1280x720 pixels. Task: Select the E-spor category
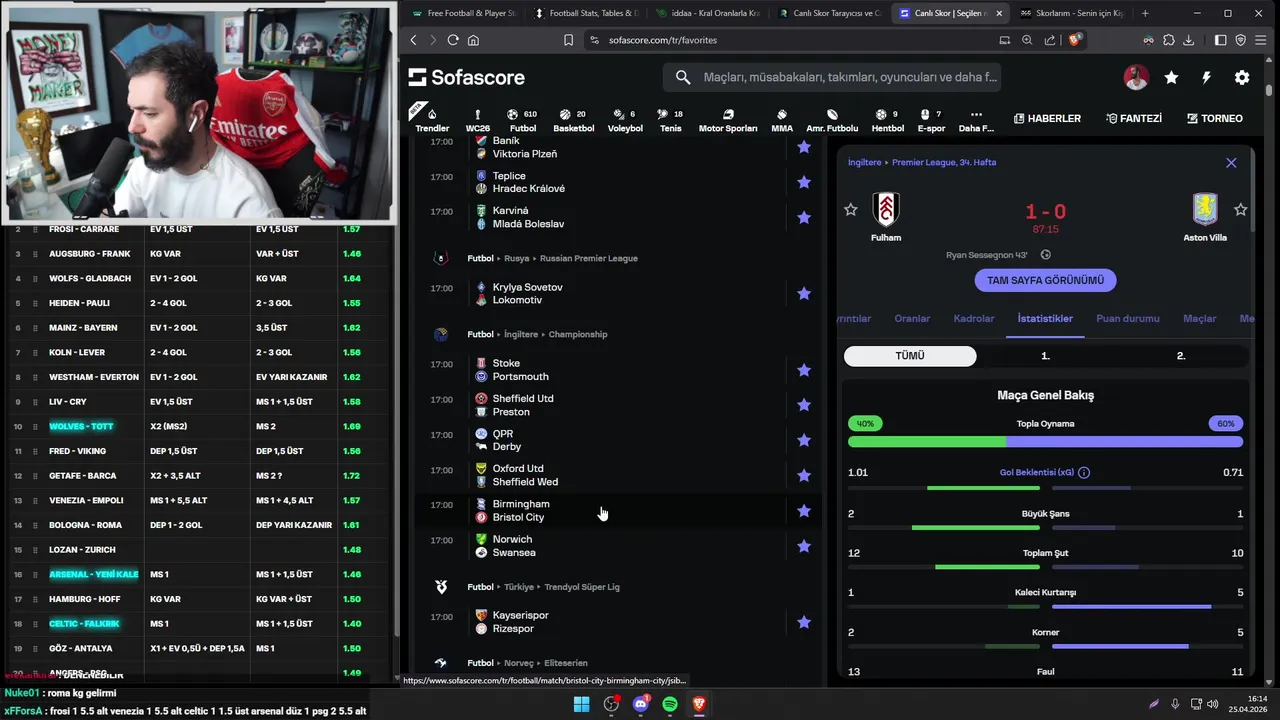[x=931, y=120]
